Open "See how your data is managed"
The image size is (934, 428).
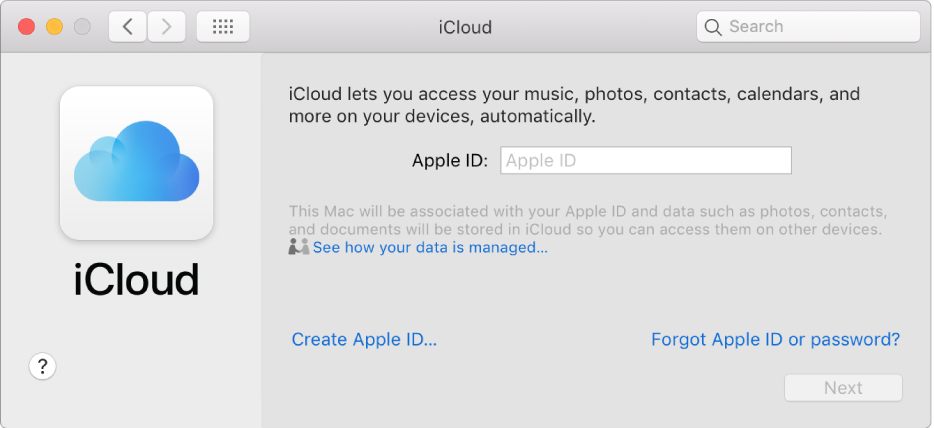[430, 248]
